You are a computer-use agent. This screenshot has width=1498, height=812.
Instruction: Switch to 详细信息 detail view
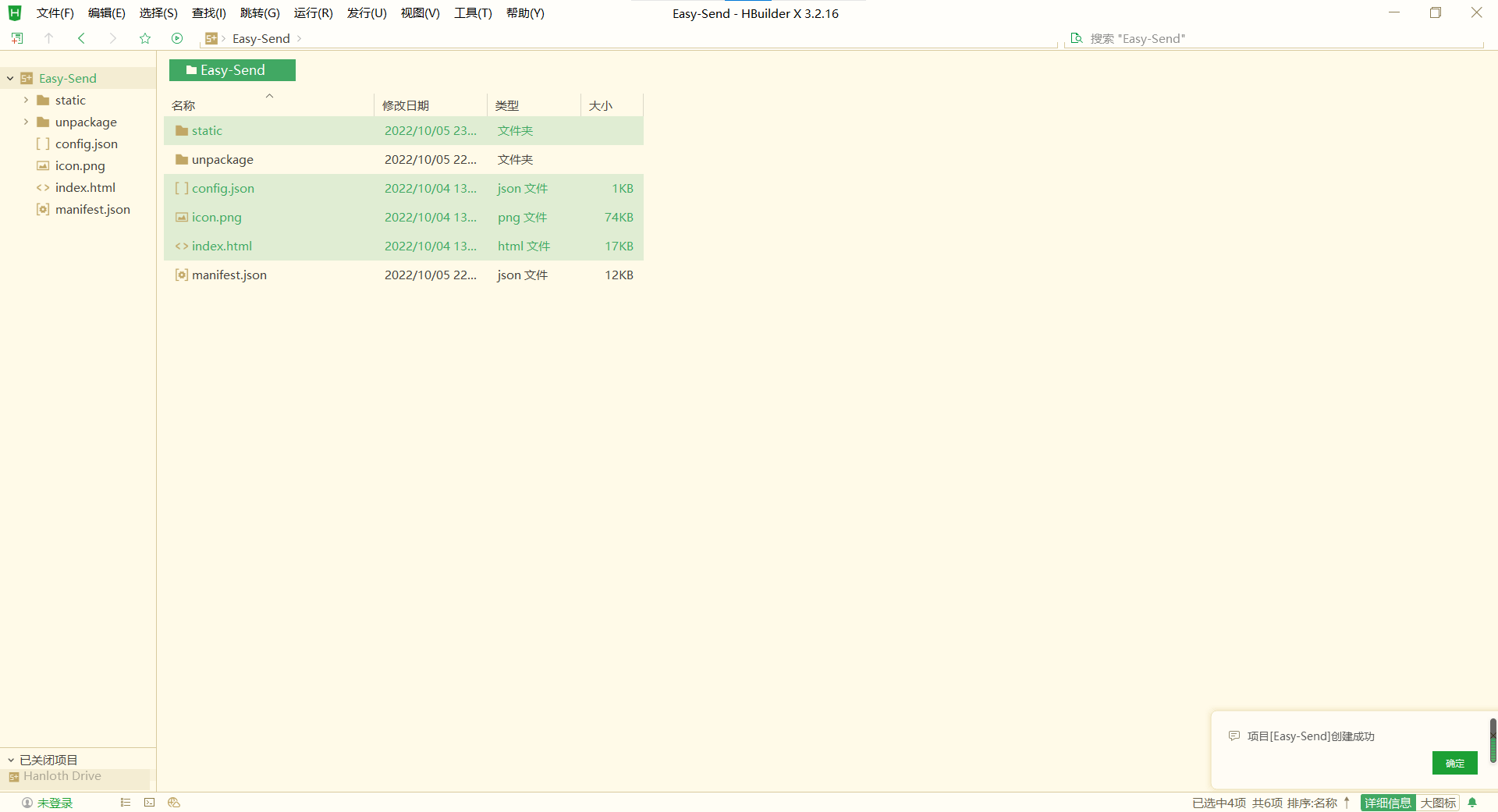pos(1387,803)
